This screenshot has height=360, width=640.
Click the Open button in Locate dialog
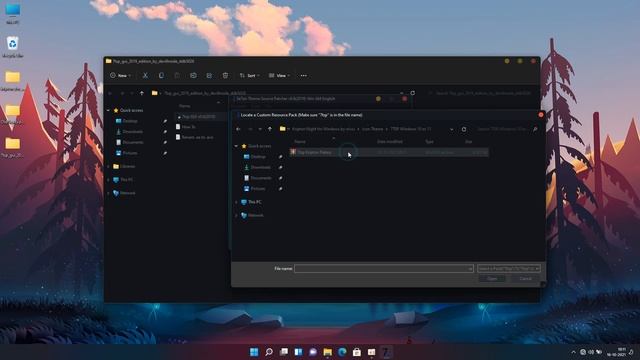coord(492,279)
